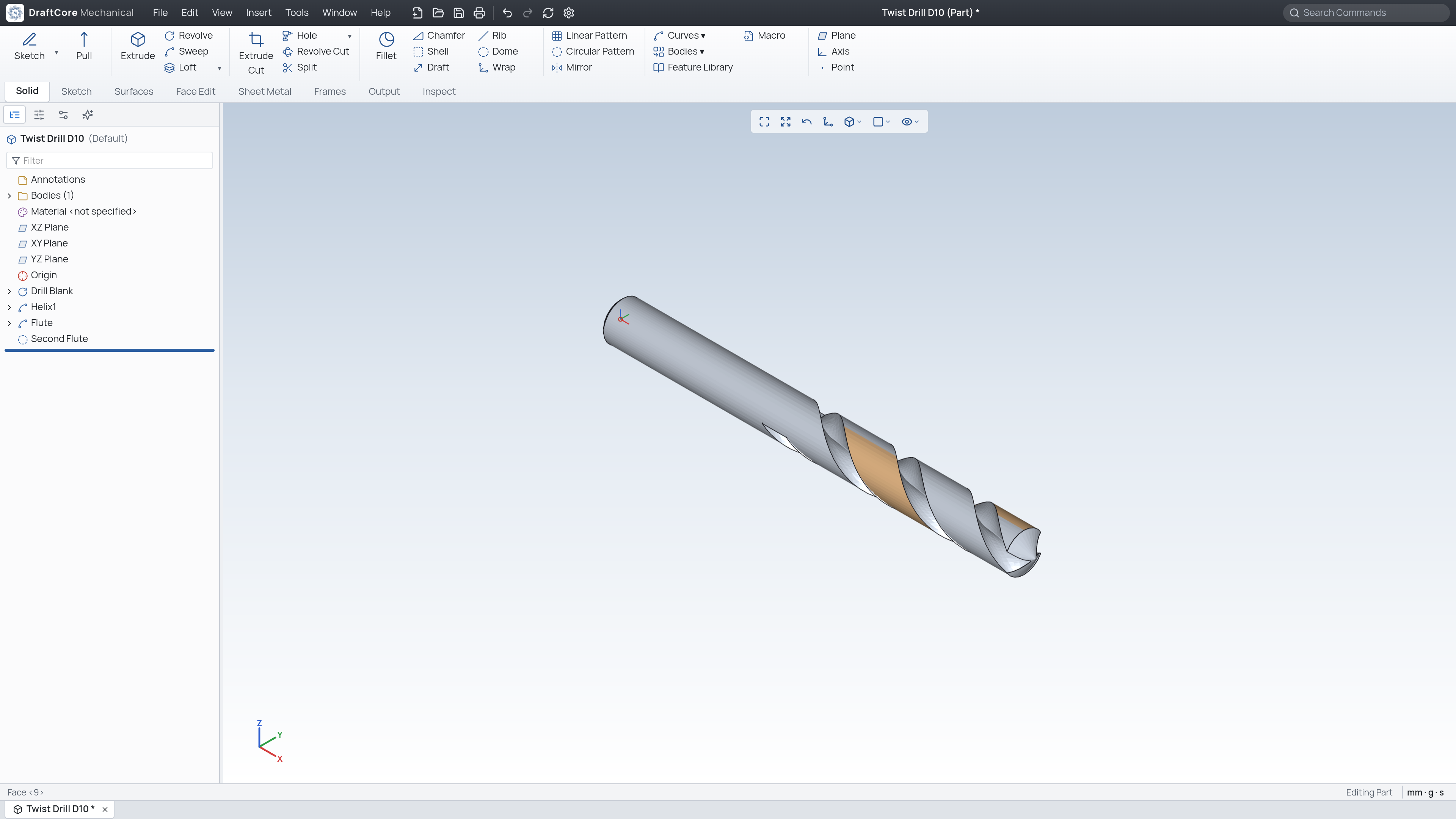
Task: Open the Tools menu
Action: pyautogui.click(x=297, y=13)
